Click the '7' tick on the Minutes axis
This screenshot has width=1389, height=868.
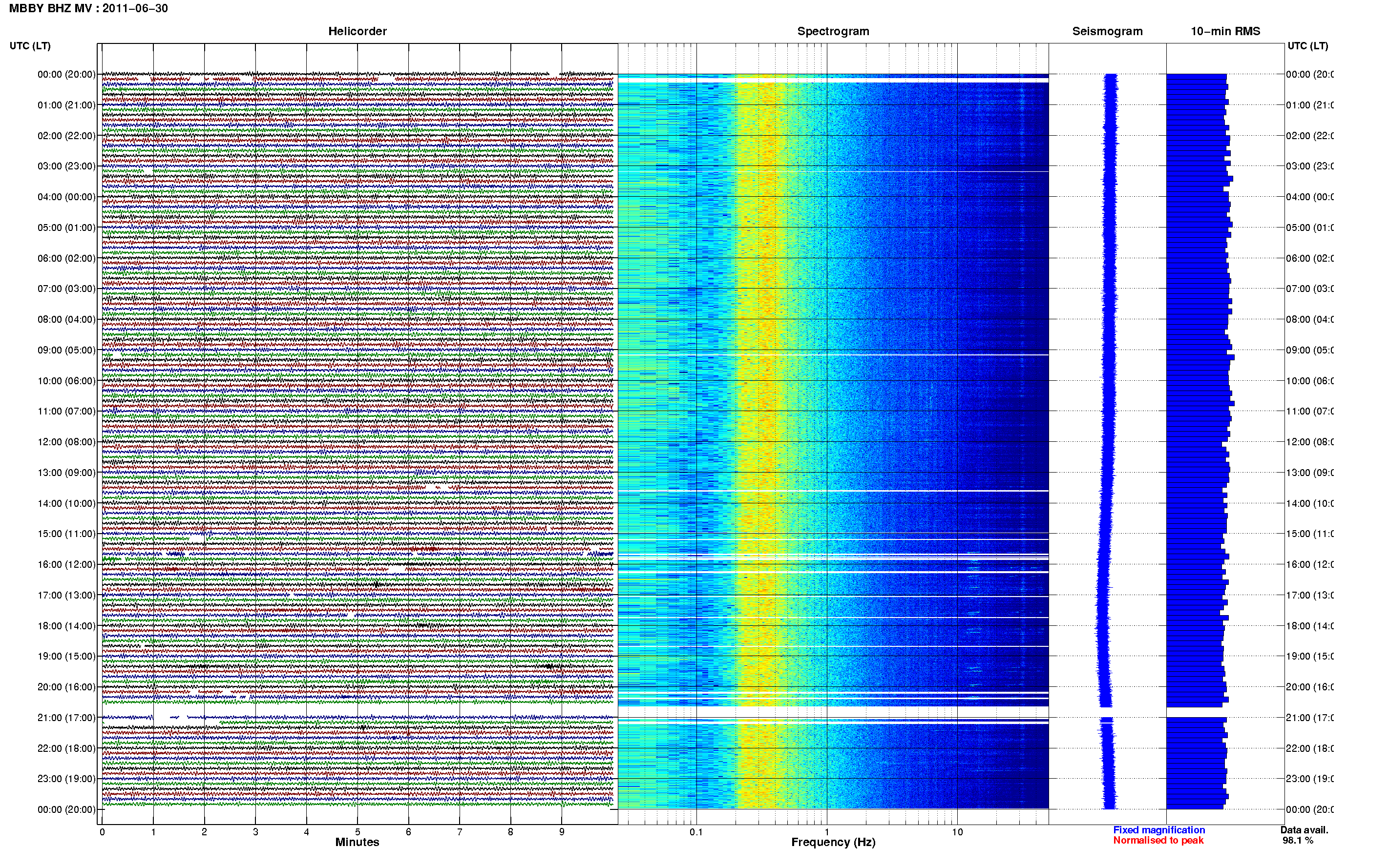[460, 832]
